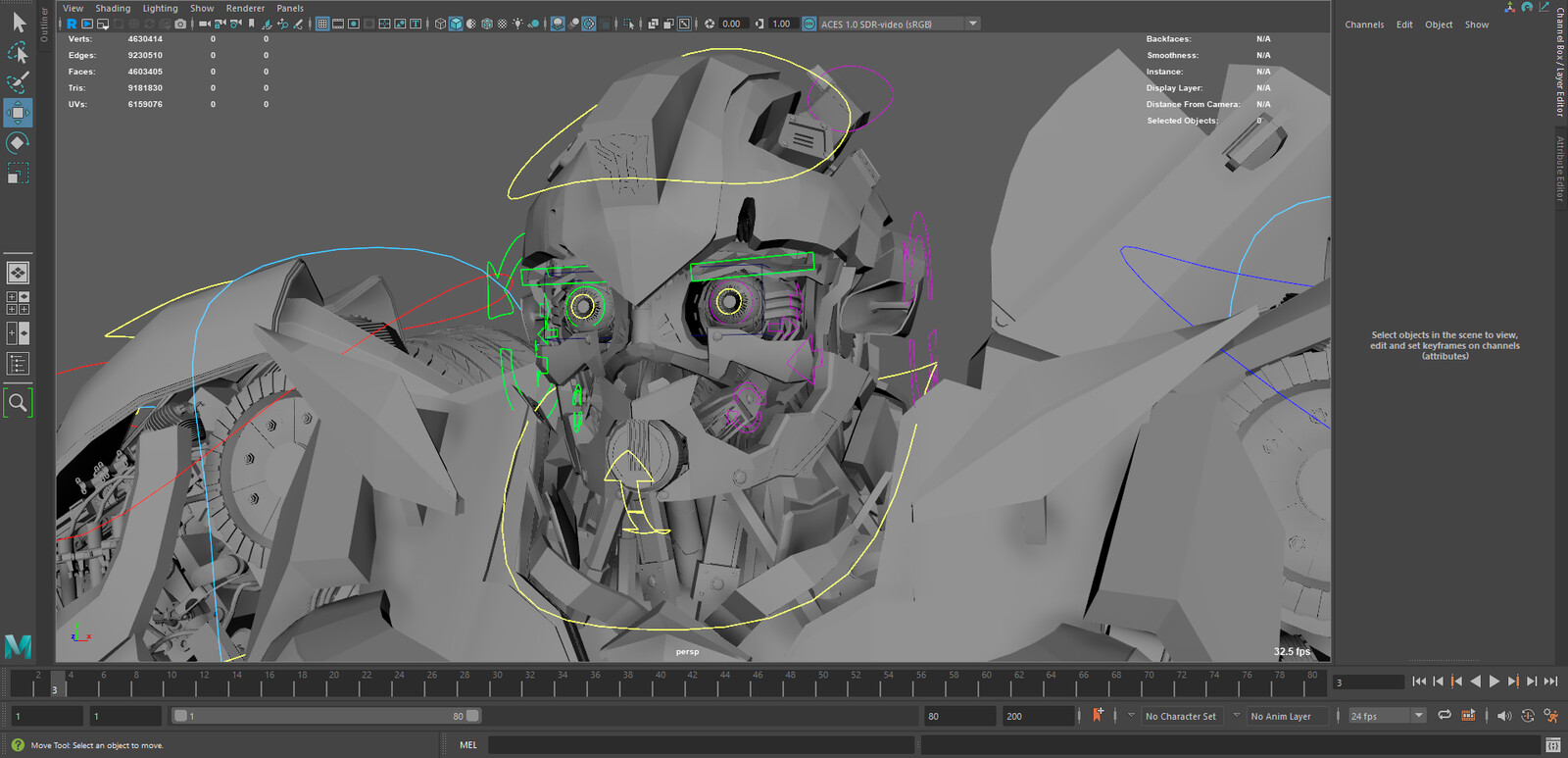The width and height of the screenshot is (1568, 758).
Task: Select the Move tool
Action: pyautogui.click(x=18, y=112)
